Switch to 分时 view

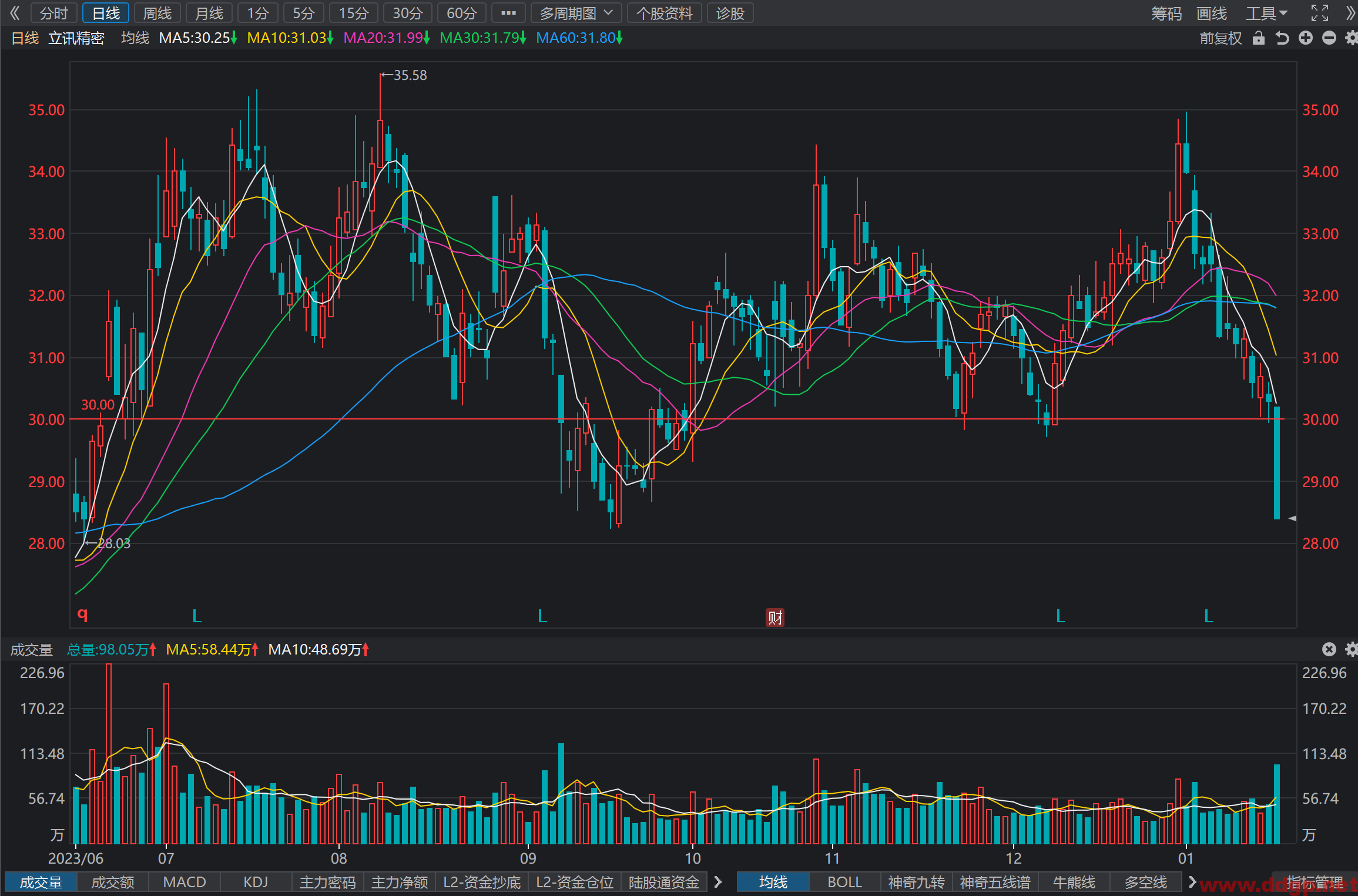tap(54, 13)
